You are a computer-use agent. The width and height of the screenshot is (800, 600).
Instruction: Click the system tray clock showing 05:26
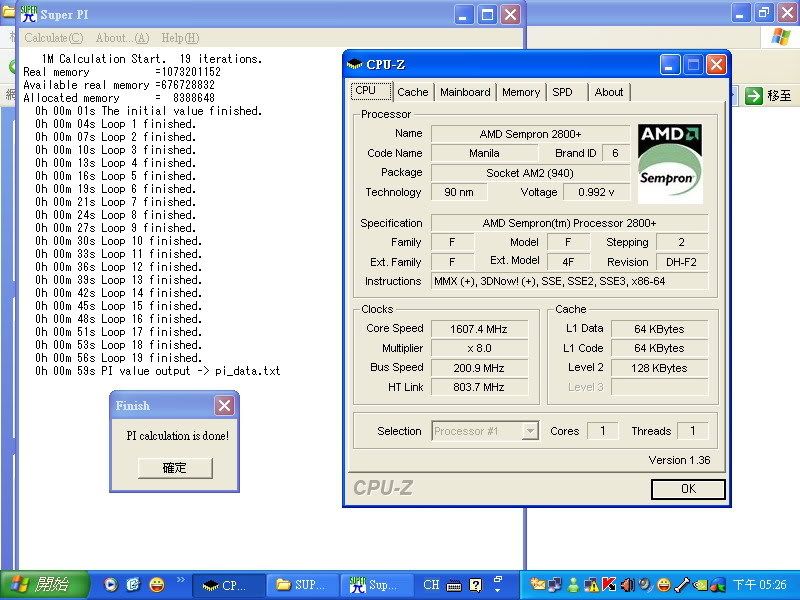(x=760, y=585)
